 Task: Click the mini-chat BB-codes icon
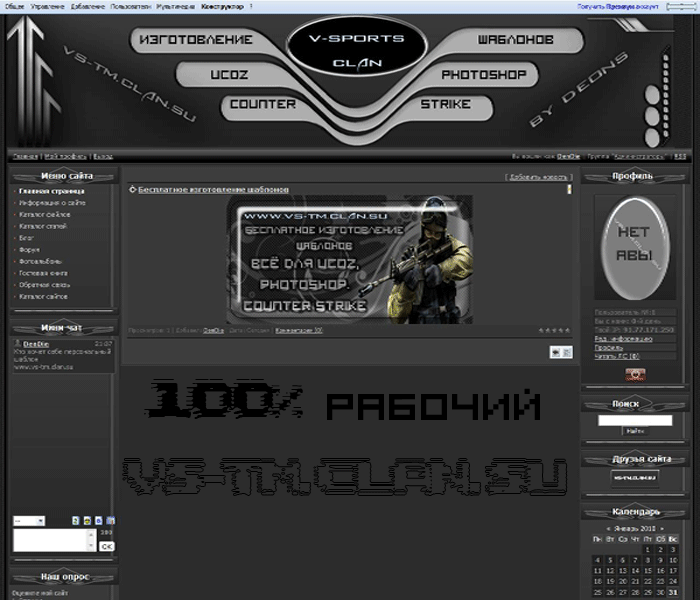click(99, 521)
